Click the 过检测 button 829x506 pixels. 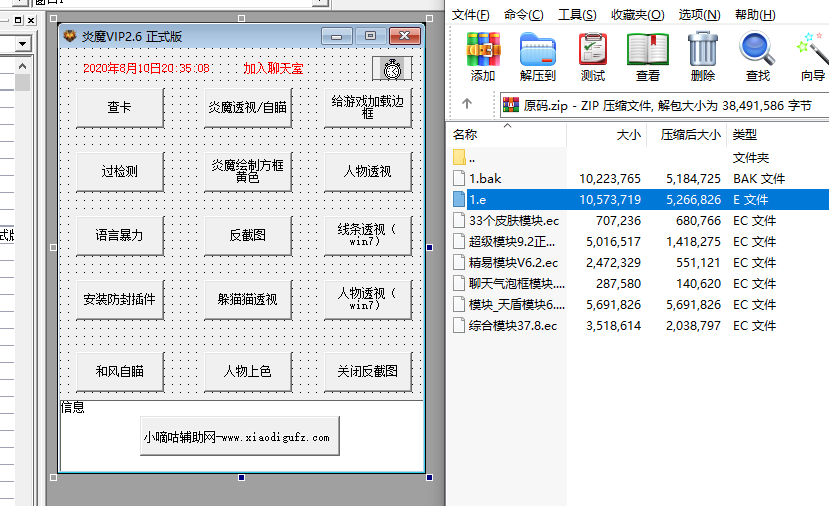coord(120,171)
